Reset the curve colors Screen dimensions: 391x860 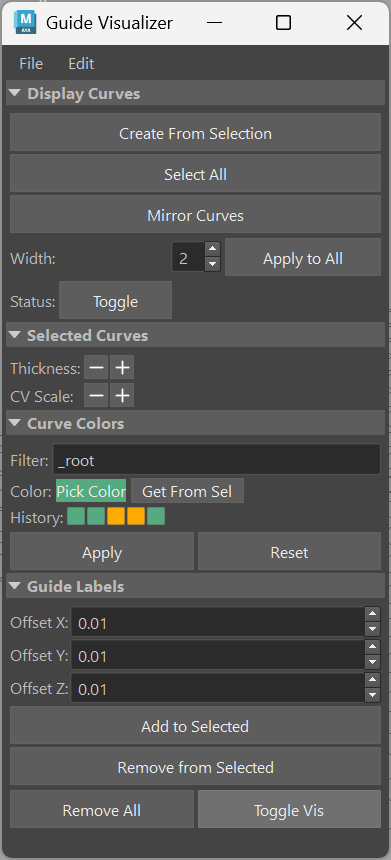[x=290, y=552]
